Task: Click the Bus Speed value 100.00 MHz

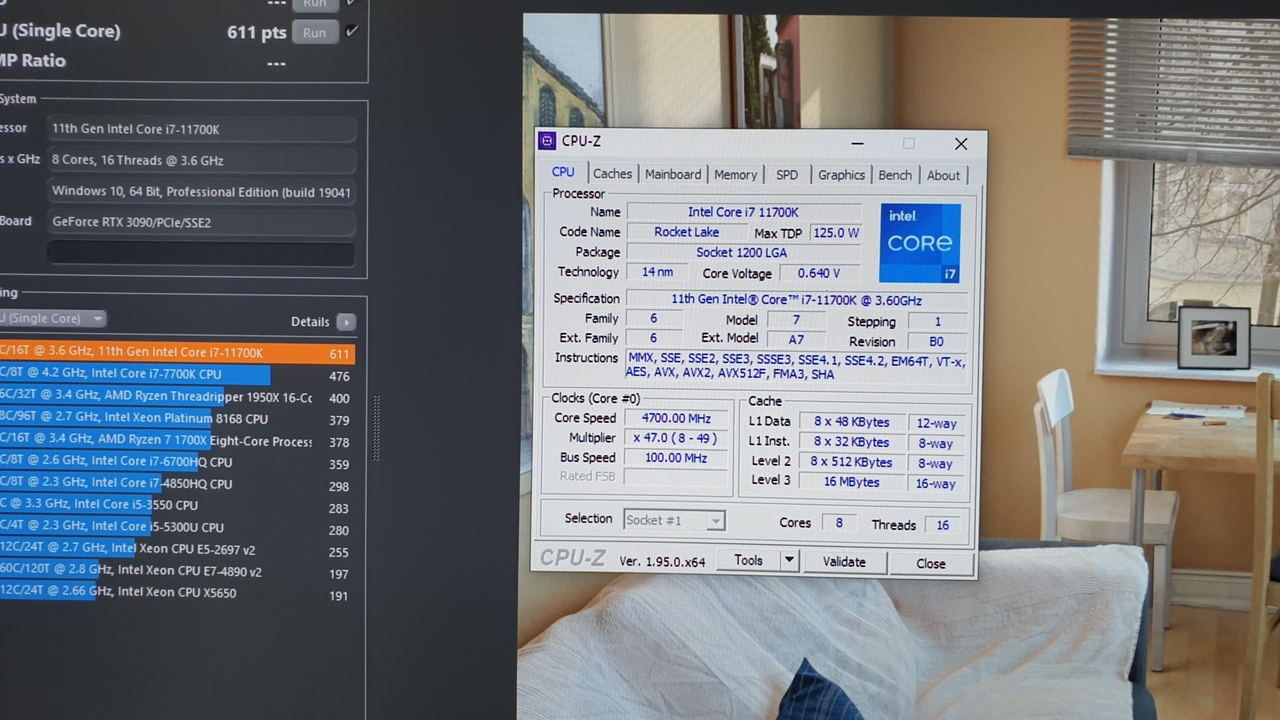Action: [x=677, y=458]
